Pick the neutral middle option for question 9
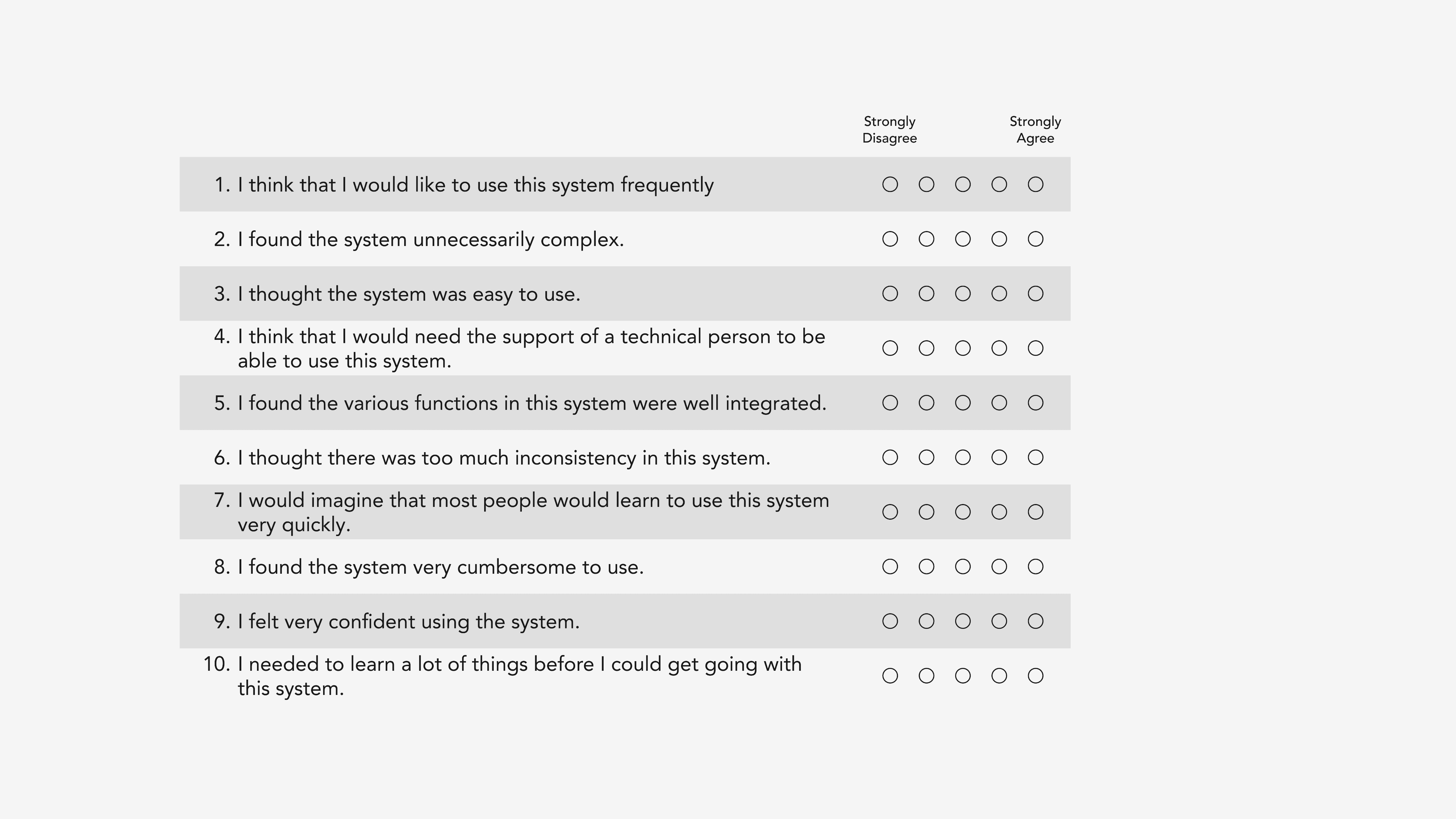Image resolution: width=1456 pixels, height=819 pixels. (x=963, y=621)
